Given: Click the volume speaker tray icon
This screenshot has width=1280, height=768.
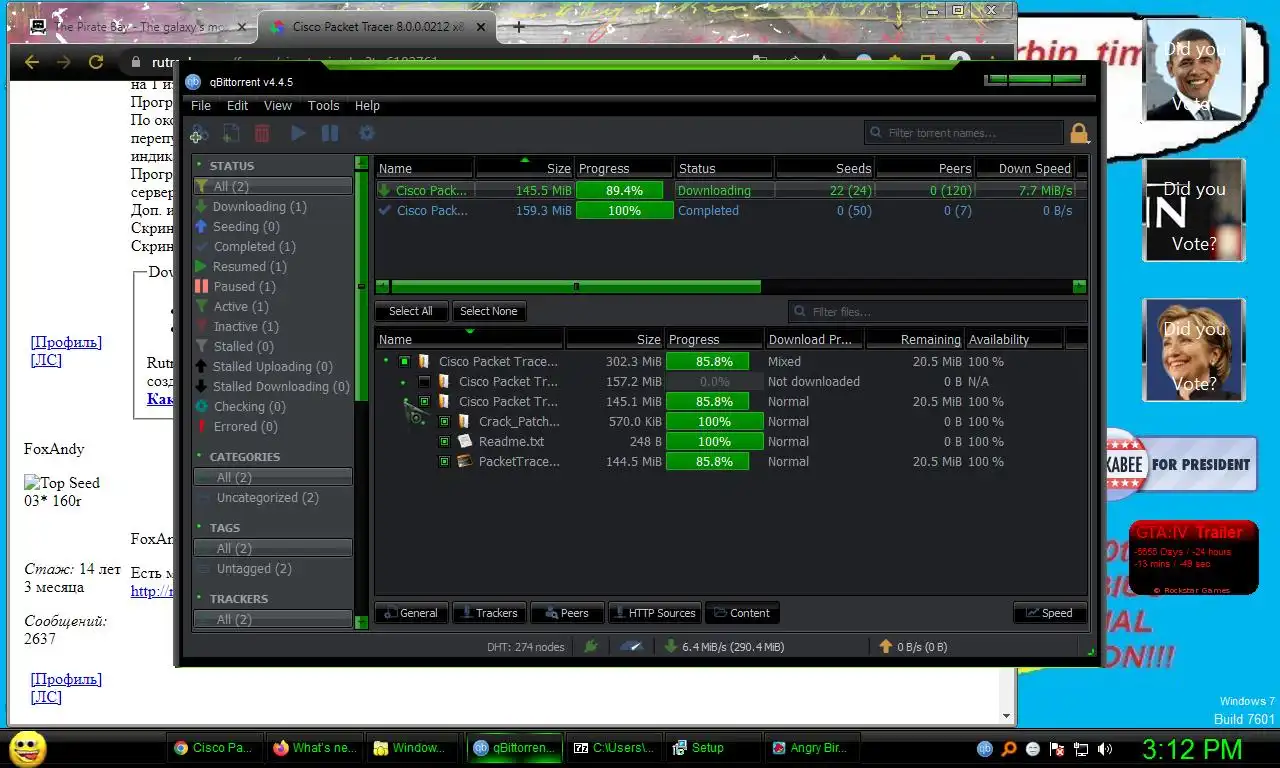Looking at the screenshot, I should click(x=1105, y=748).
